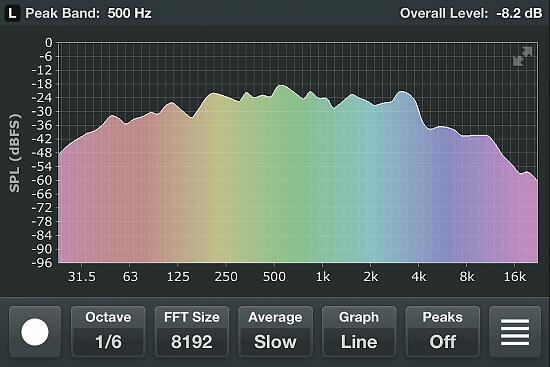Change the Octave 1/6 setting
550x367 pixels.
pos(108,332)
